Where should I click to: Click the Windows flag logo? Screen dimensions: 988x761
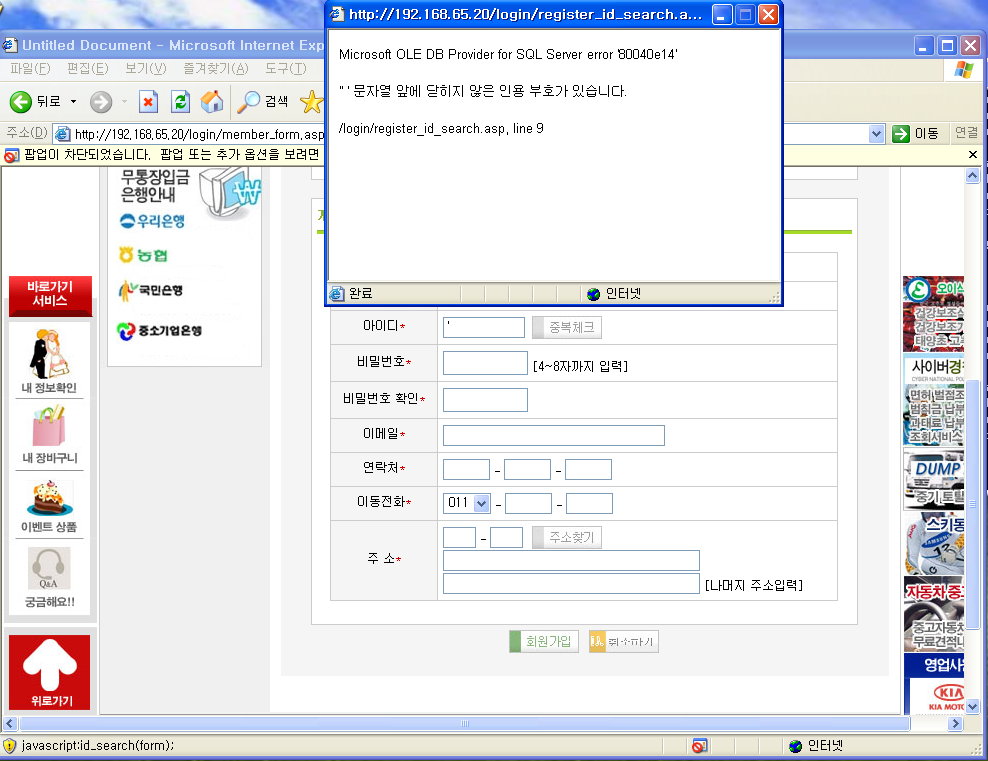pyautogui.click(x=963, y=69)
